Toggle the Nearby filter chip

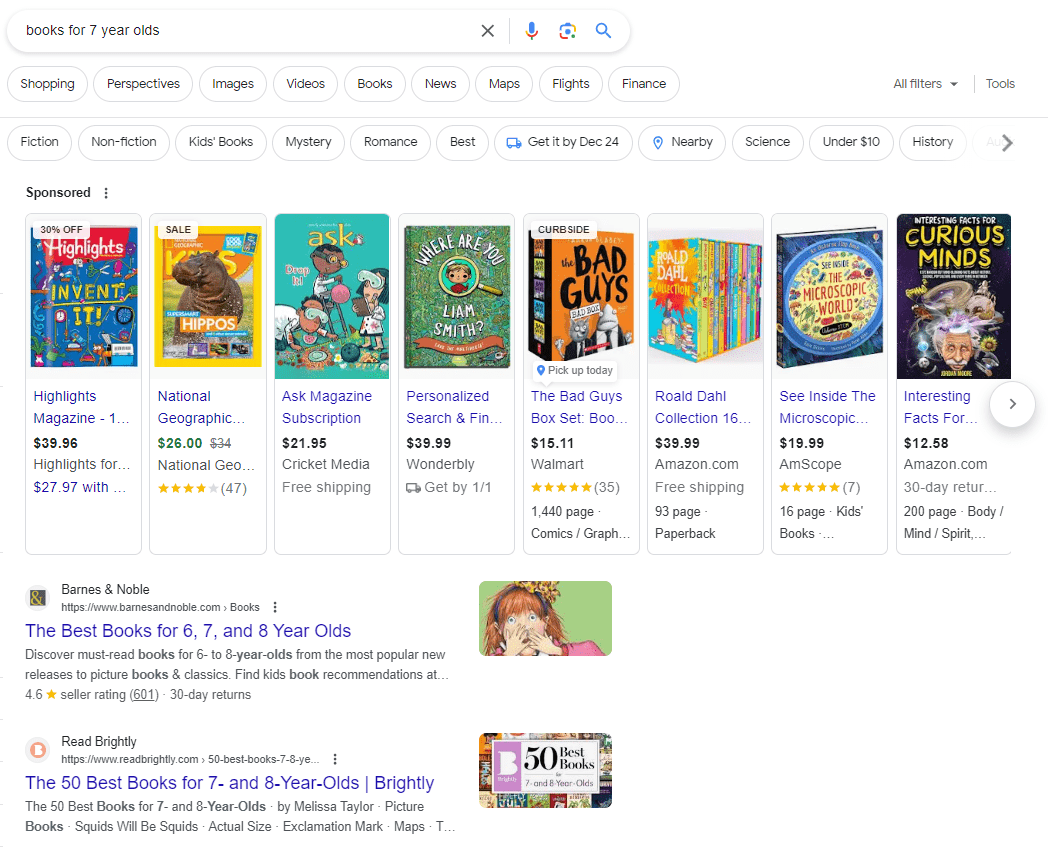682,142
